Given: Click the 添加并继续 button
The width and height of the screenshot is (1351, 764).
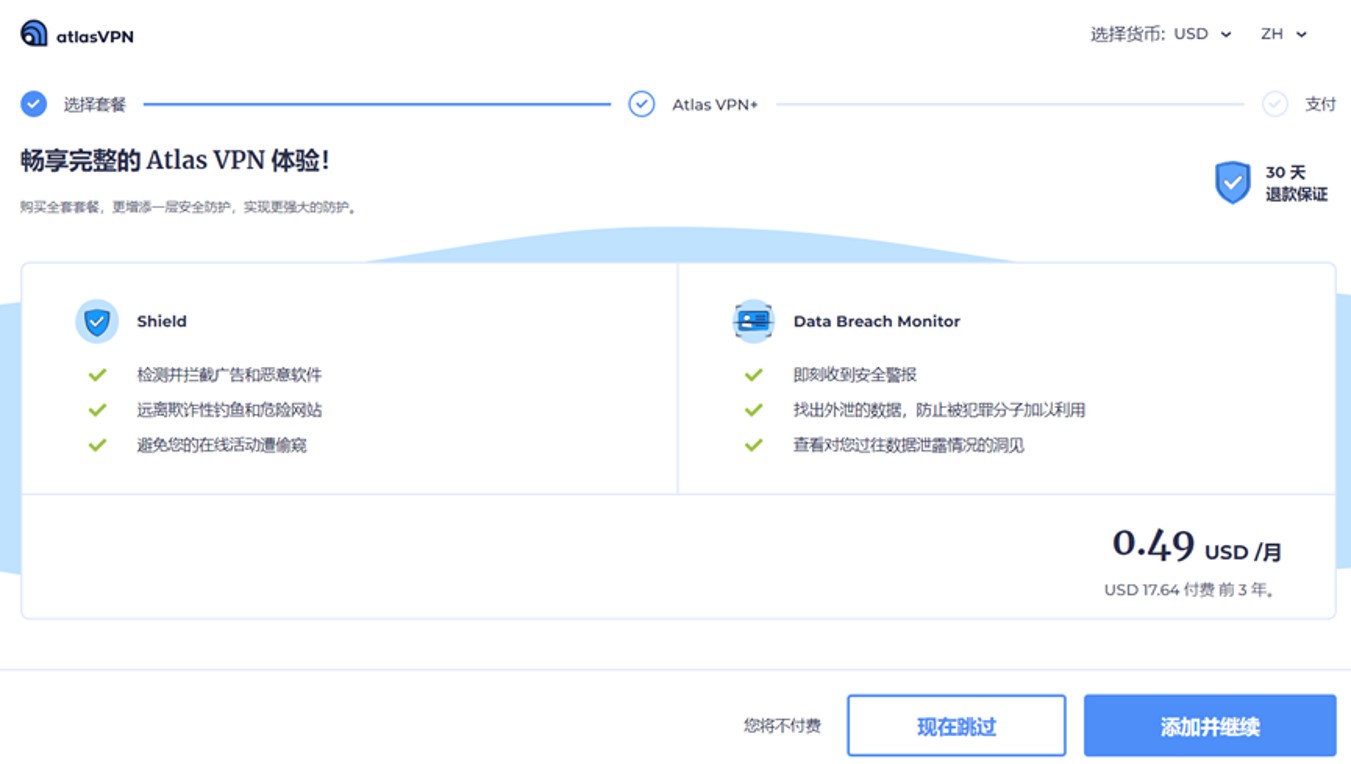Looking at the screenshot, I should 1210,726.
